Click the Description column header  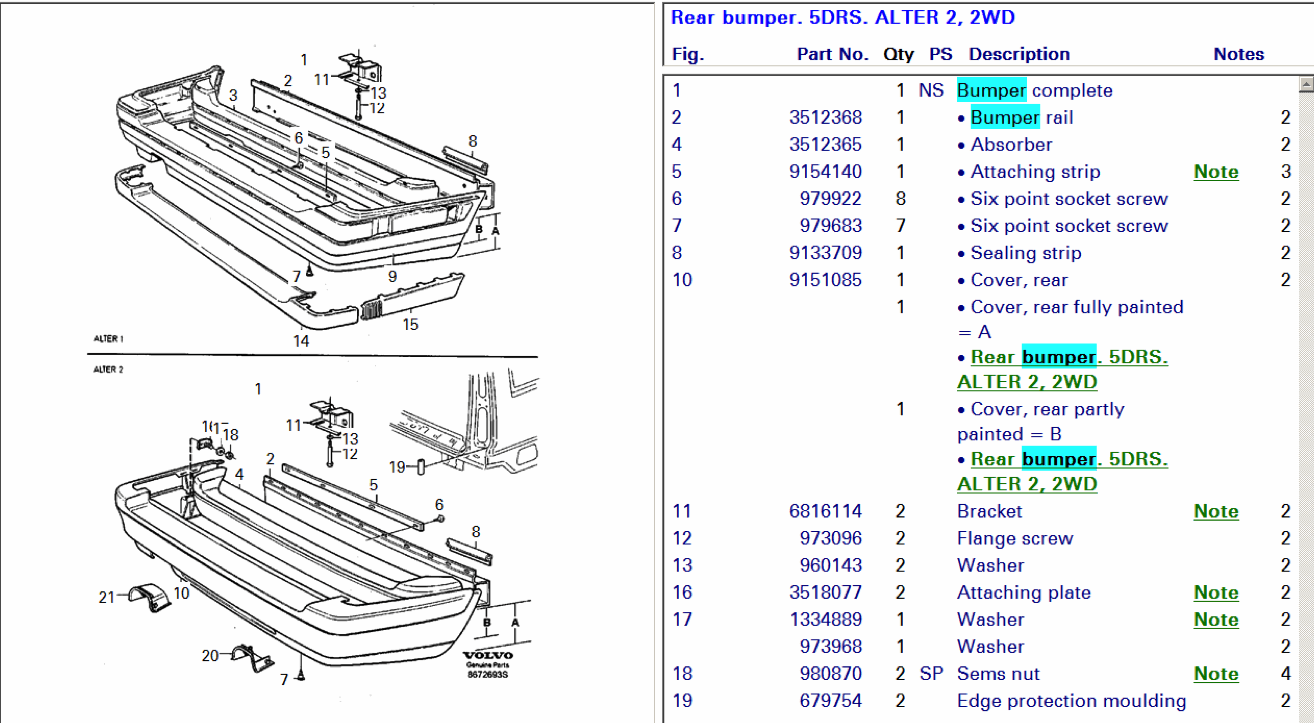1019,54
